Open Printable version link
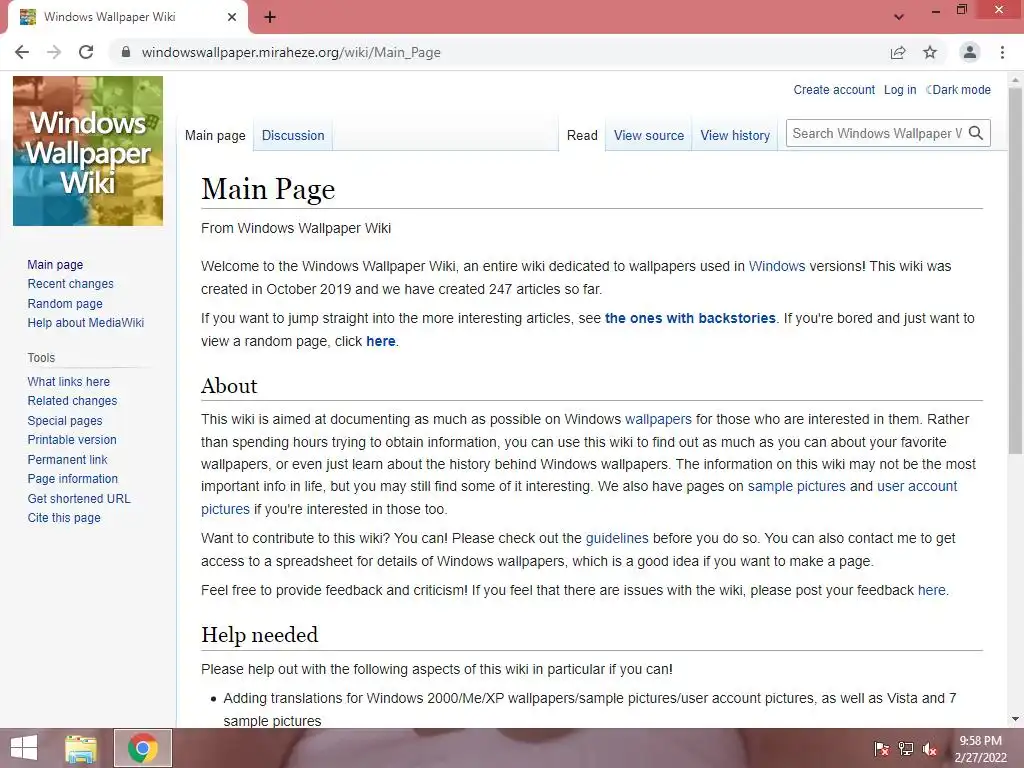Viewport: 1024px width, 768px height. [x=72, y=440]
